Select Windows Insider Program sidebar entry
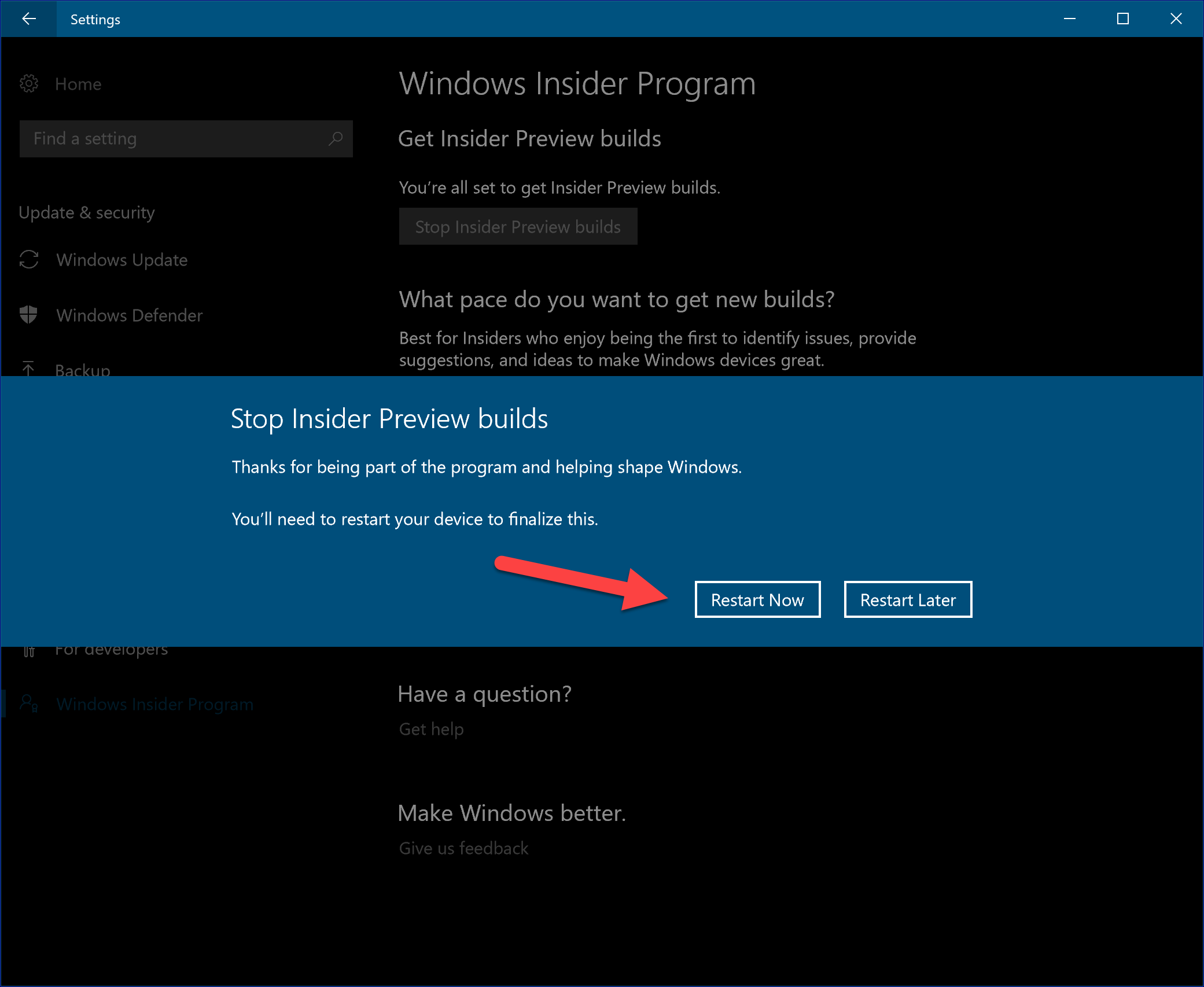 [154, 704]
